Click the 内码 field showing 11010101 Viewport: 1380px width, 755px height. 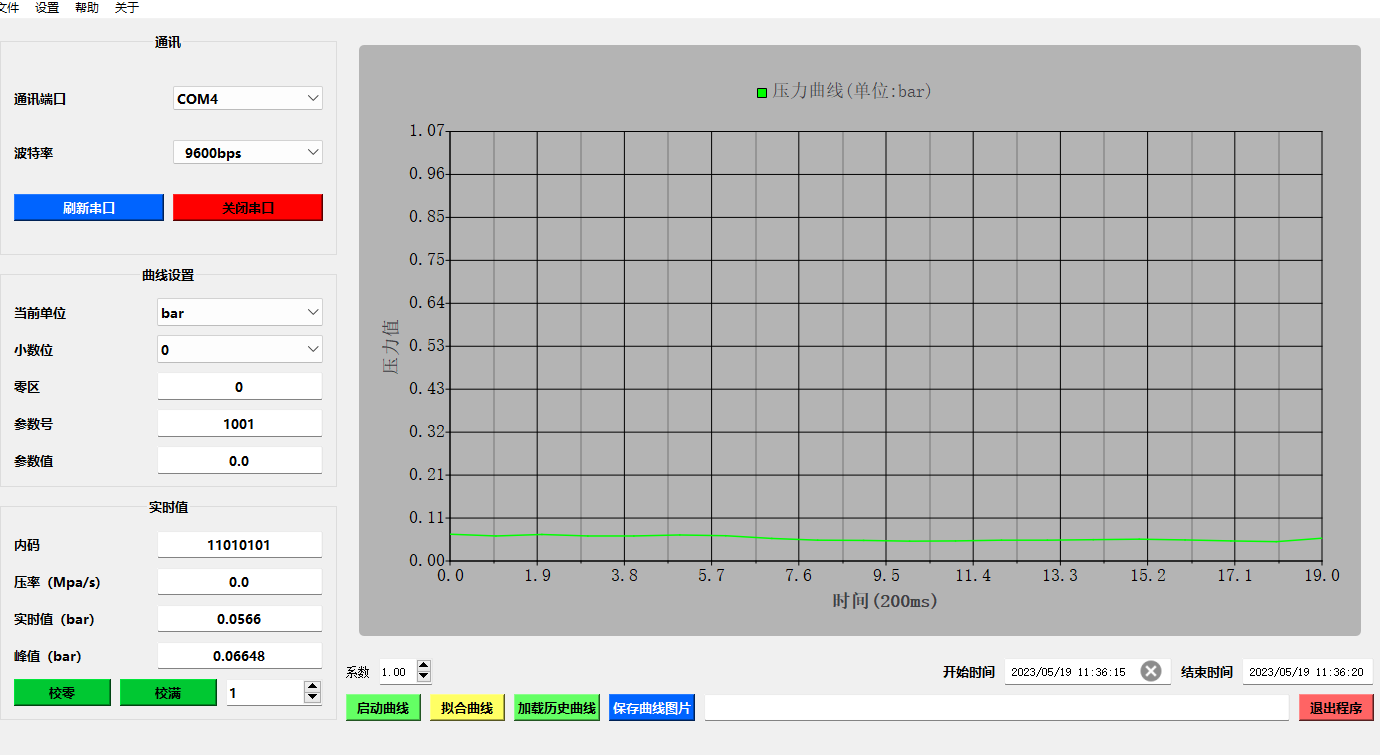[x=240, y=544]
